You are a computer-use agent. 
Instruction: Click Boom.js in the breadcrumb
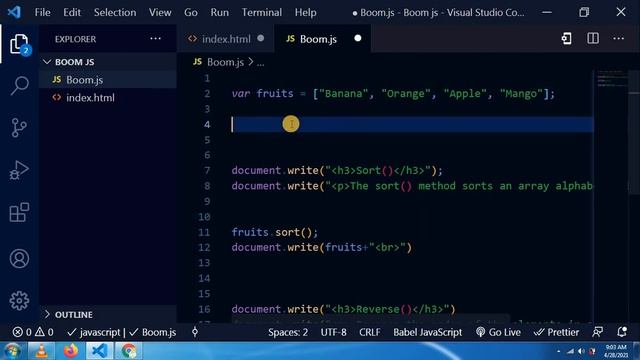point(225,62)
